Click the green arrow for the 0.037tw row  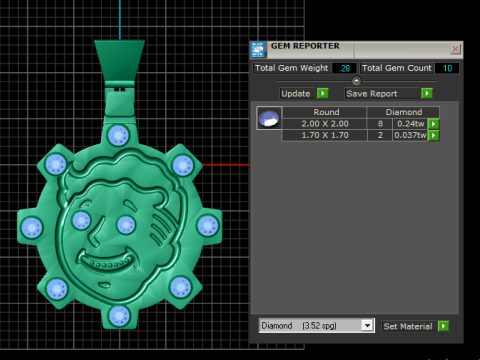433,135
